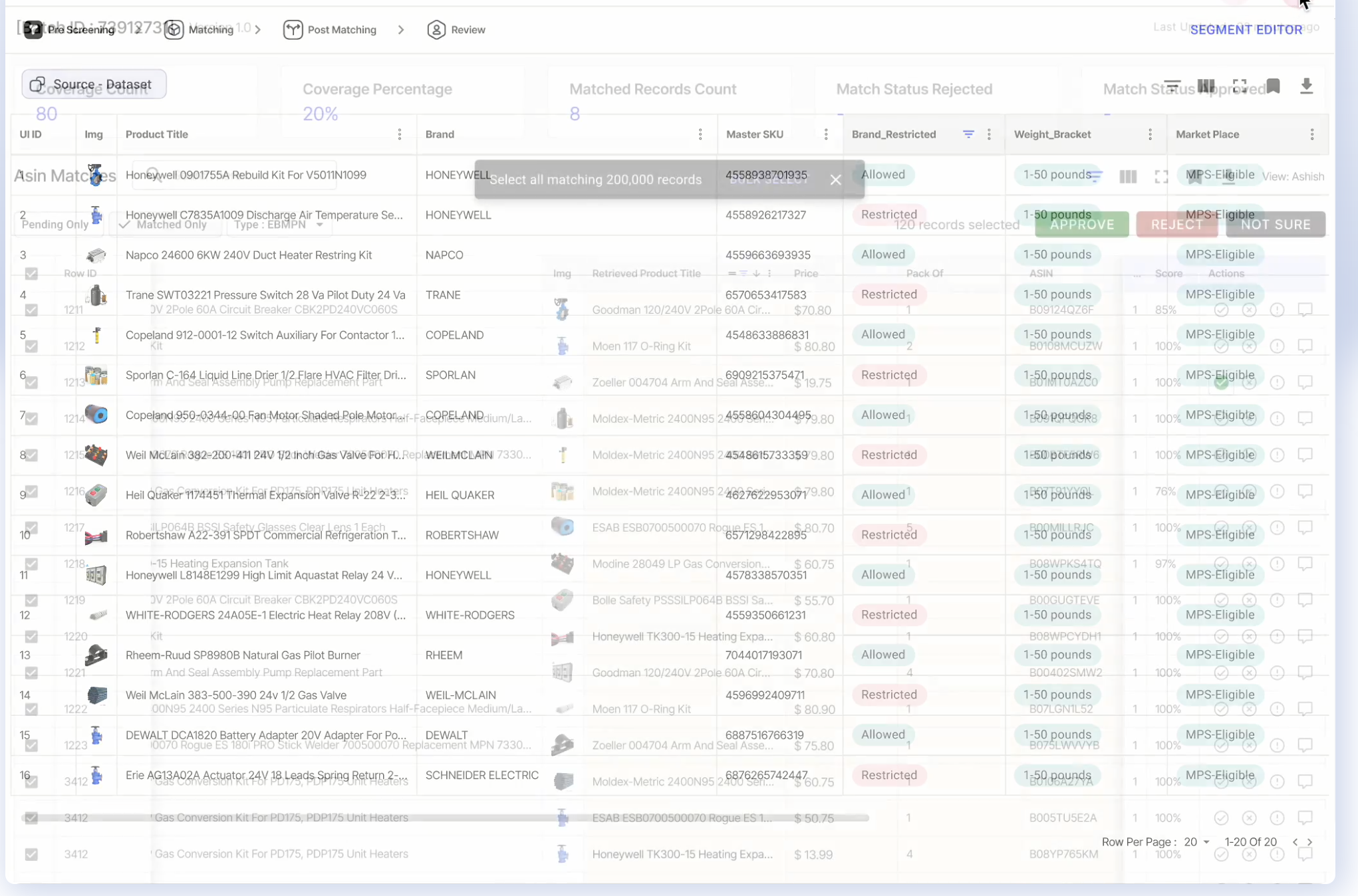Open comment for the B08YP765KM row
Image resolution: width=1358 pixels, height=896 pixels.
pos(1305,854)
